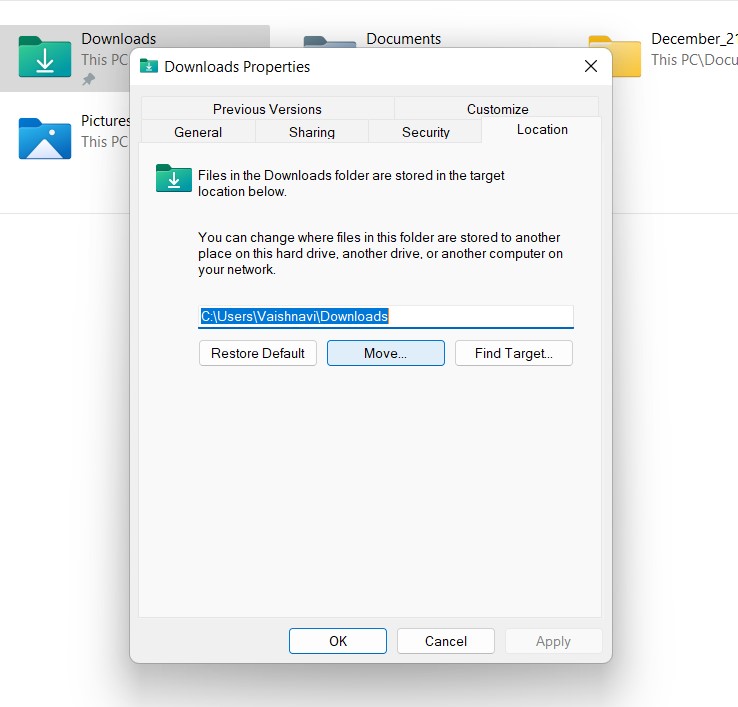Click the Downloads icon in the dialog title bar

click(x=149, y=67)
